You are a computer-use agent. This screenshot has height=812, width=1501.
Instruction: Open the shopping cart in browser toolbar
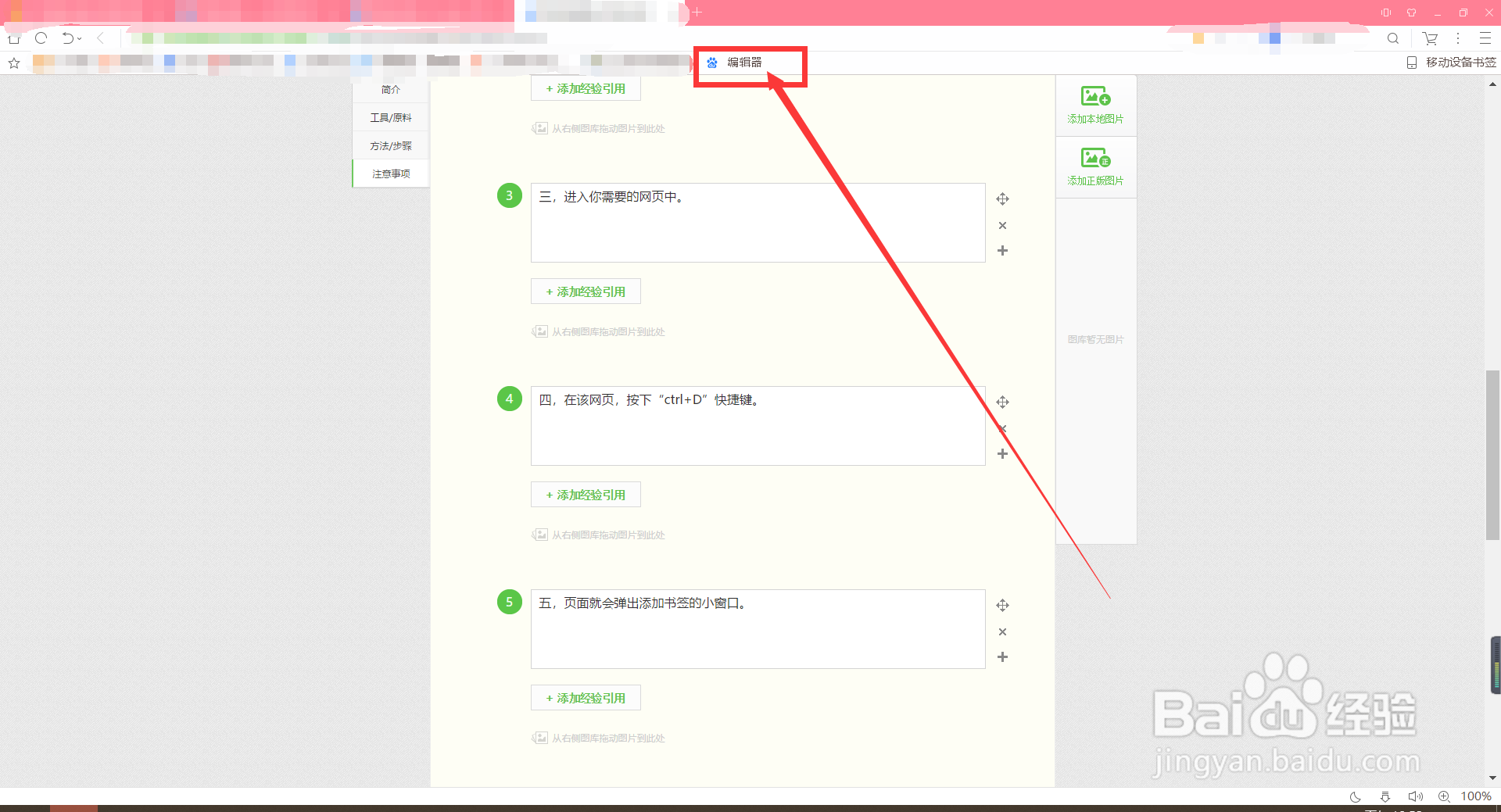(1429, 38)
